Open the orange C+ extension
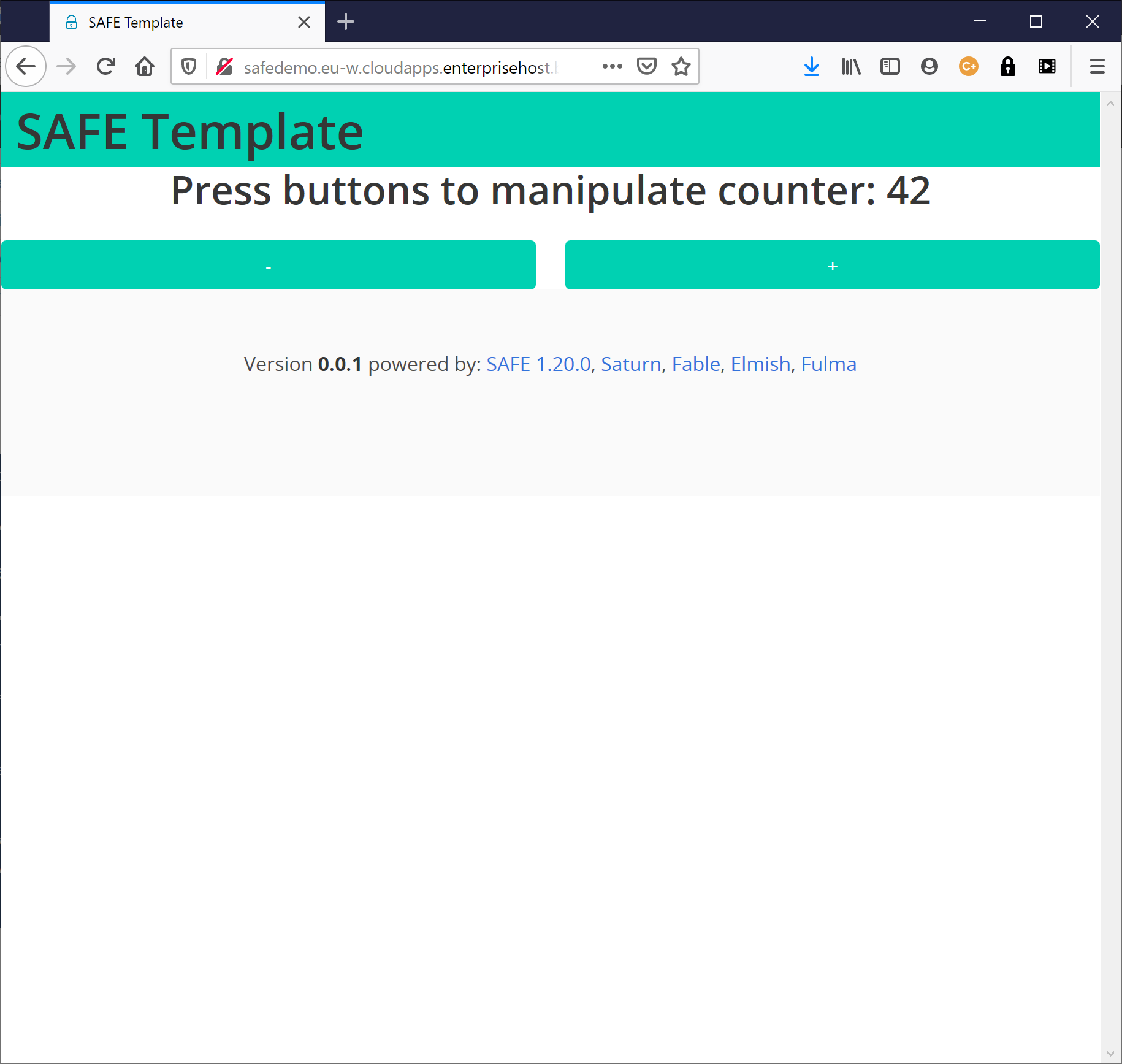The height and width of the screenshot is (1064, 1122). pos(968,66)
